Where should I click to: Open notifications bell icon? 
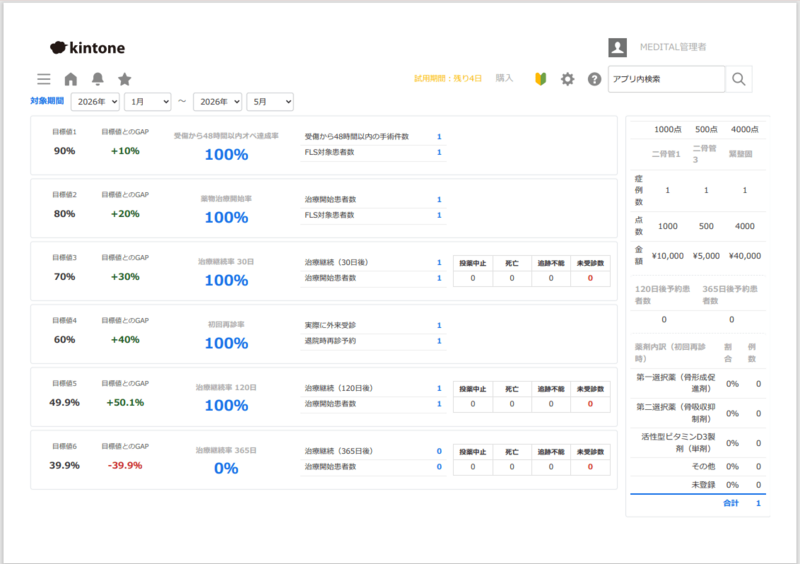(x=97, y=79)
